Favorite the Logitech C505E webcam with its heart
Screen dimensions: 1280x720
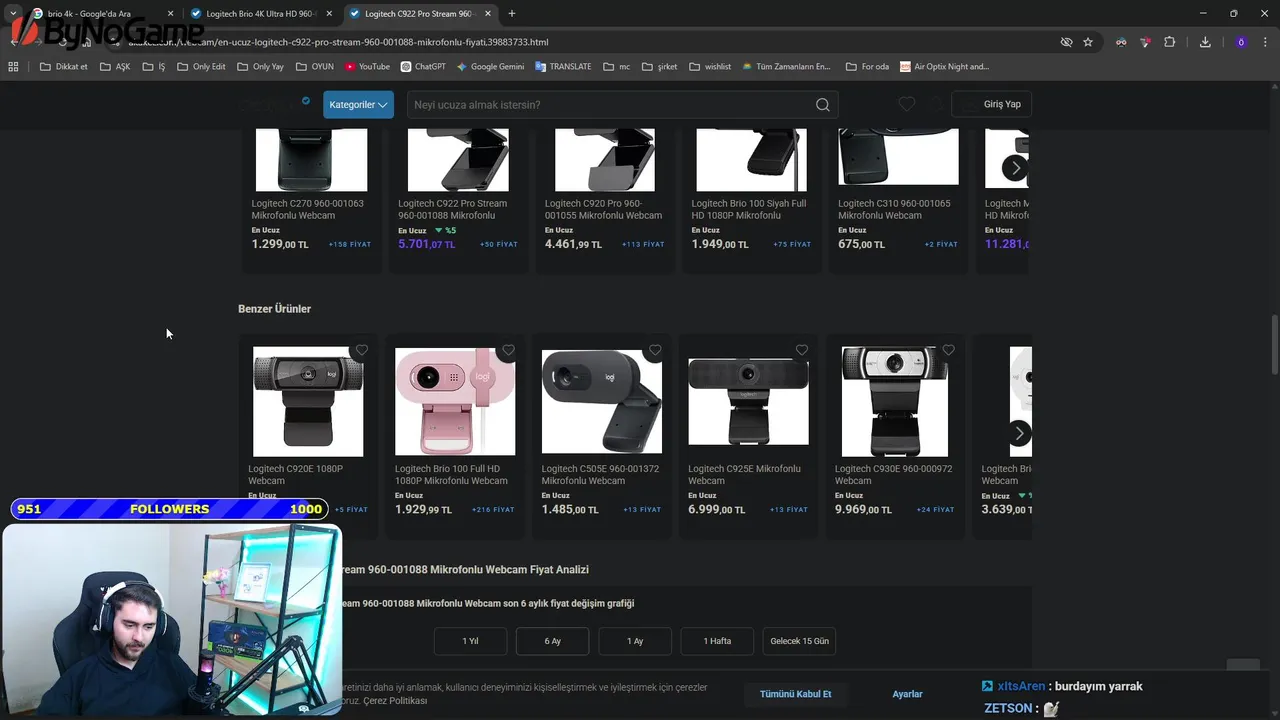click(655, 350)
